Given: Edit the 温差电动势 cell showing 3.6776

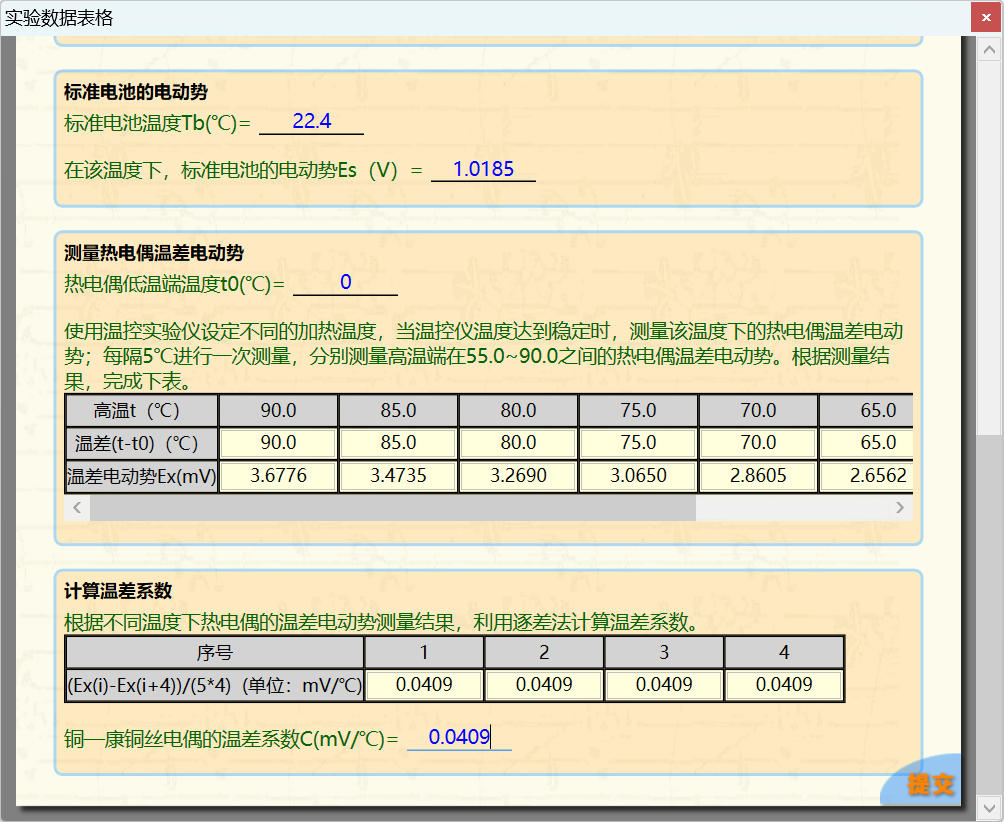Looking at the screenshot, I should [x=278, y=477].
